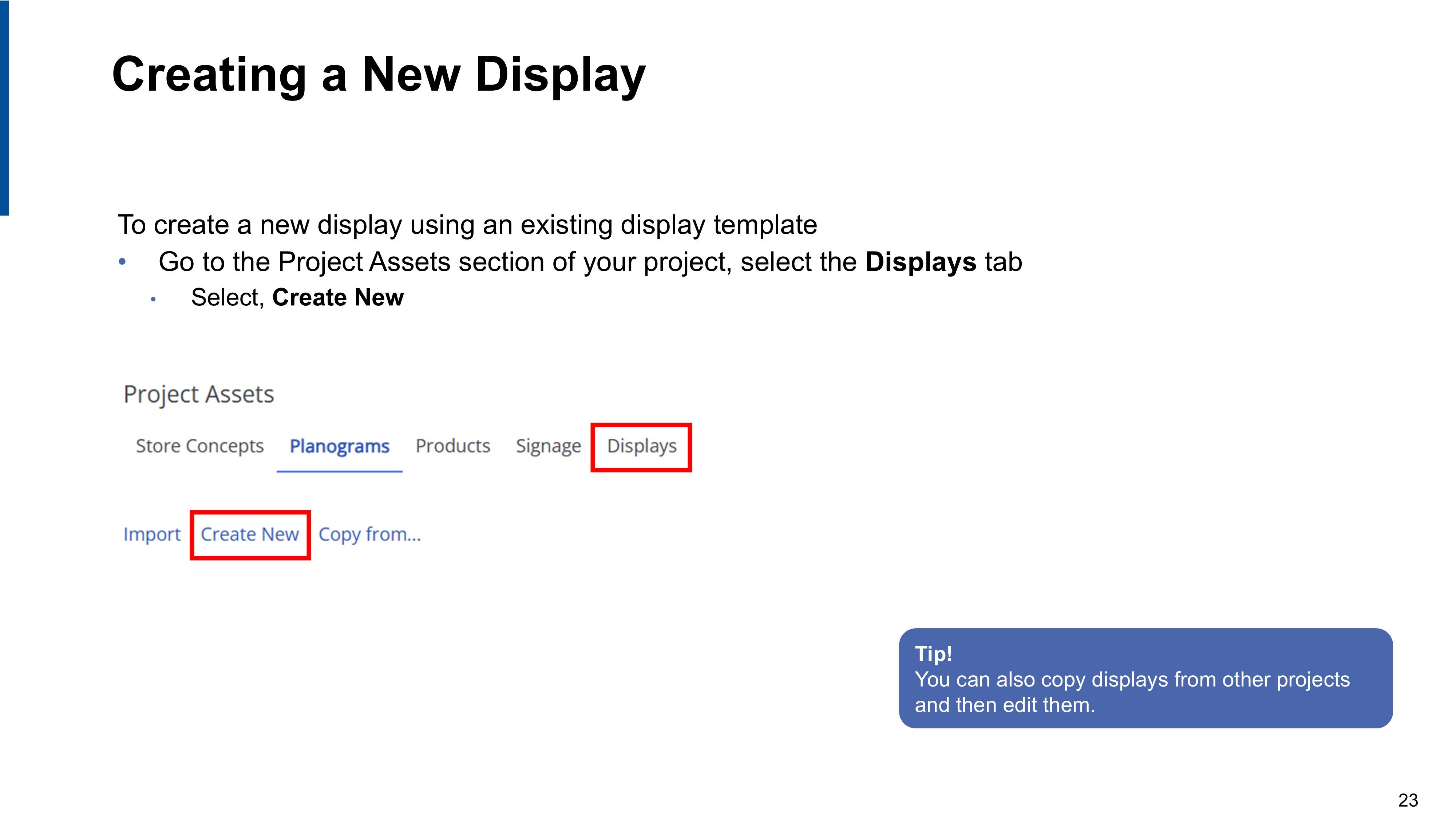The height and width of the screenshot is (819, 1456).
Task: Click the Import link
Action: point(151,535)
